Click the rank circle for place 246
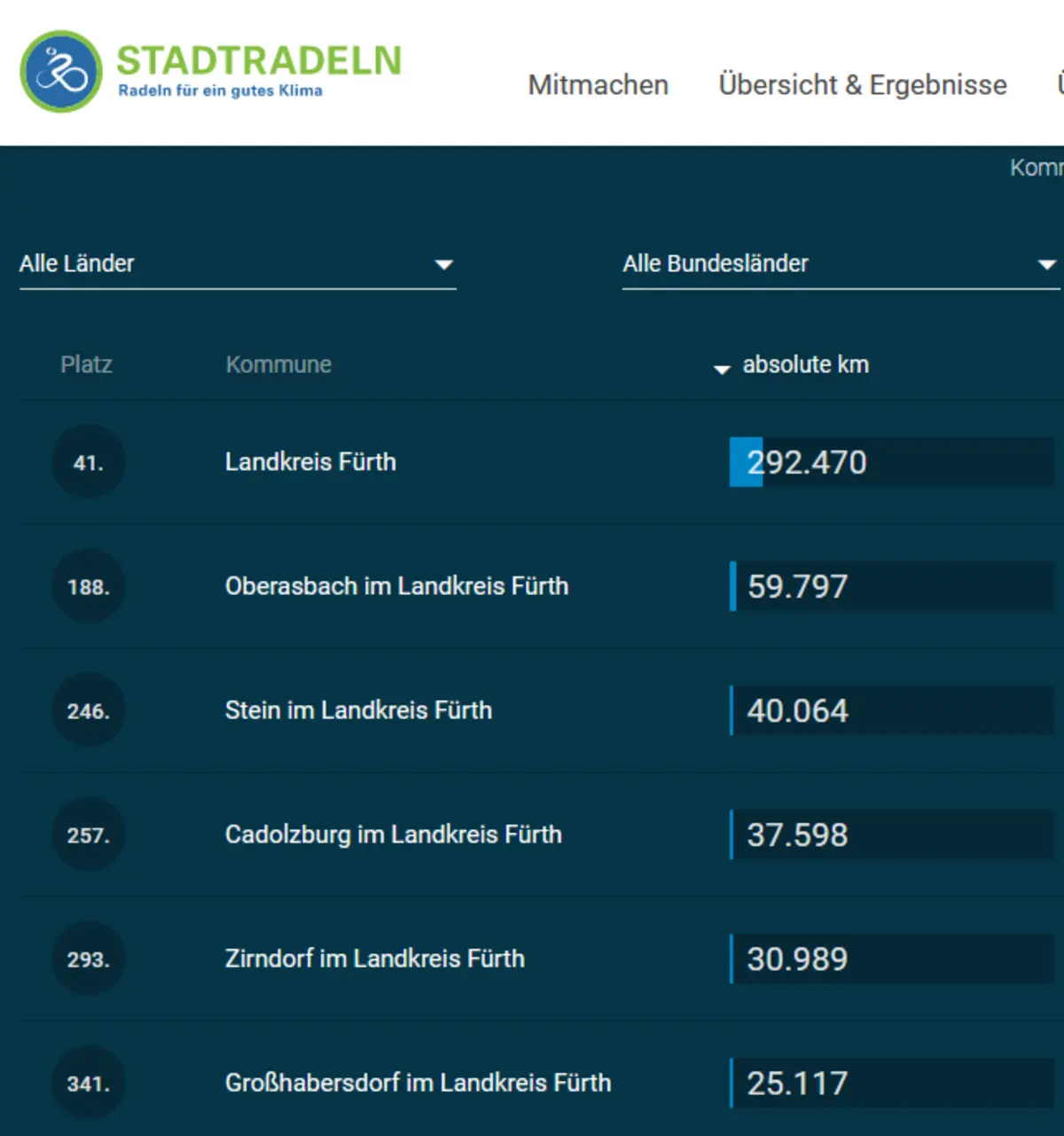The width and height of the screenshot is (1064, 1136). click(88, 710)
